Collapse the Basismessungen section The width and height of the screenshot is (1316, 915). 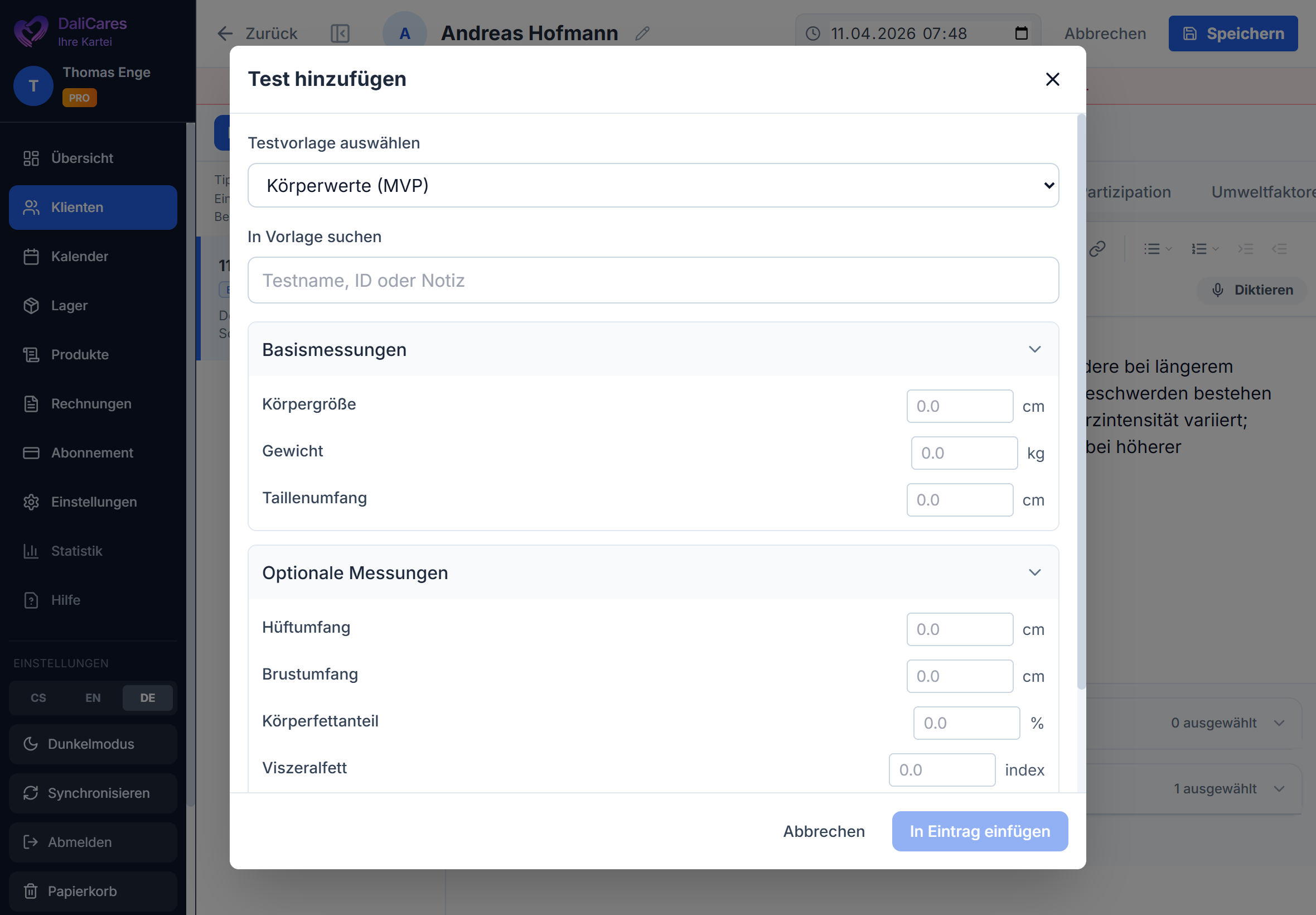(x=1034, y=349)
